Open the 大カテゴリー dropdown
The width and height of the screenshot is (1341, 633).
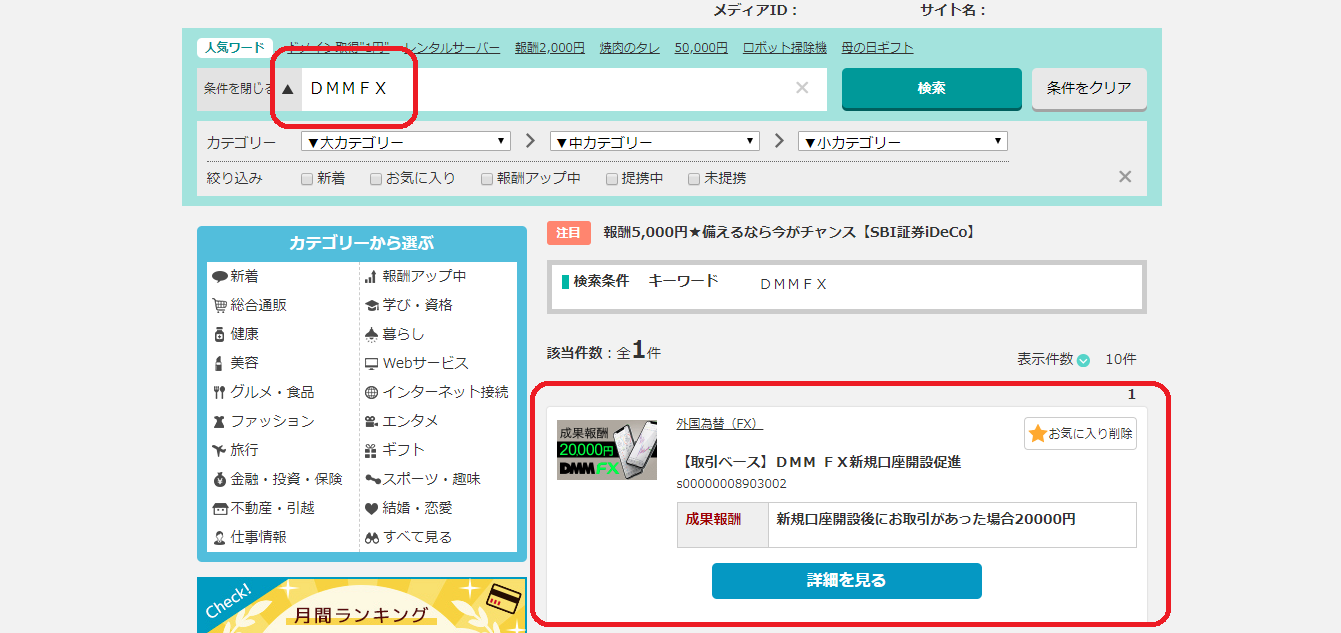[406, 142]
